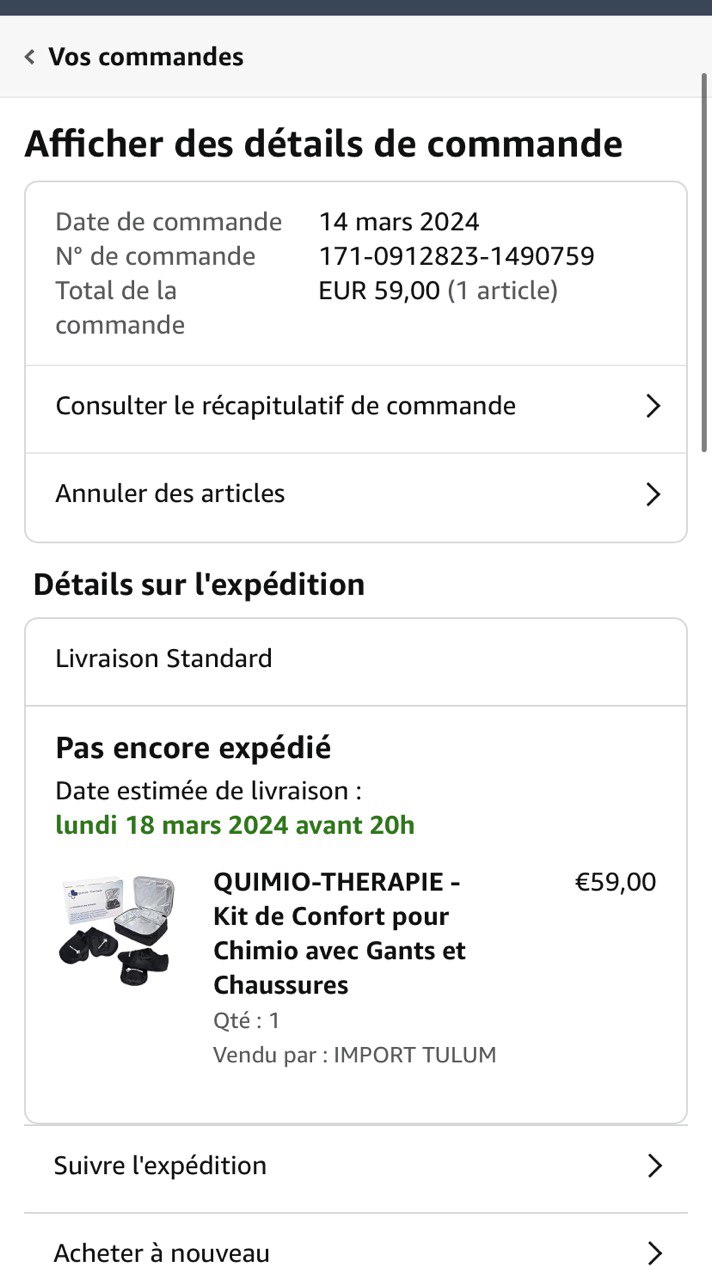Screen dimensions: 712x1280
Task: Click the green estimated delivery date
Action: tap(235, 825)
